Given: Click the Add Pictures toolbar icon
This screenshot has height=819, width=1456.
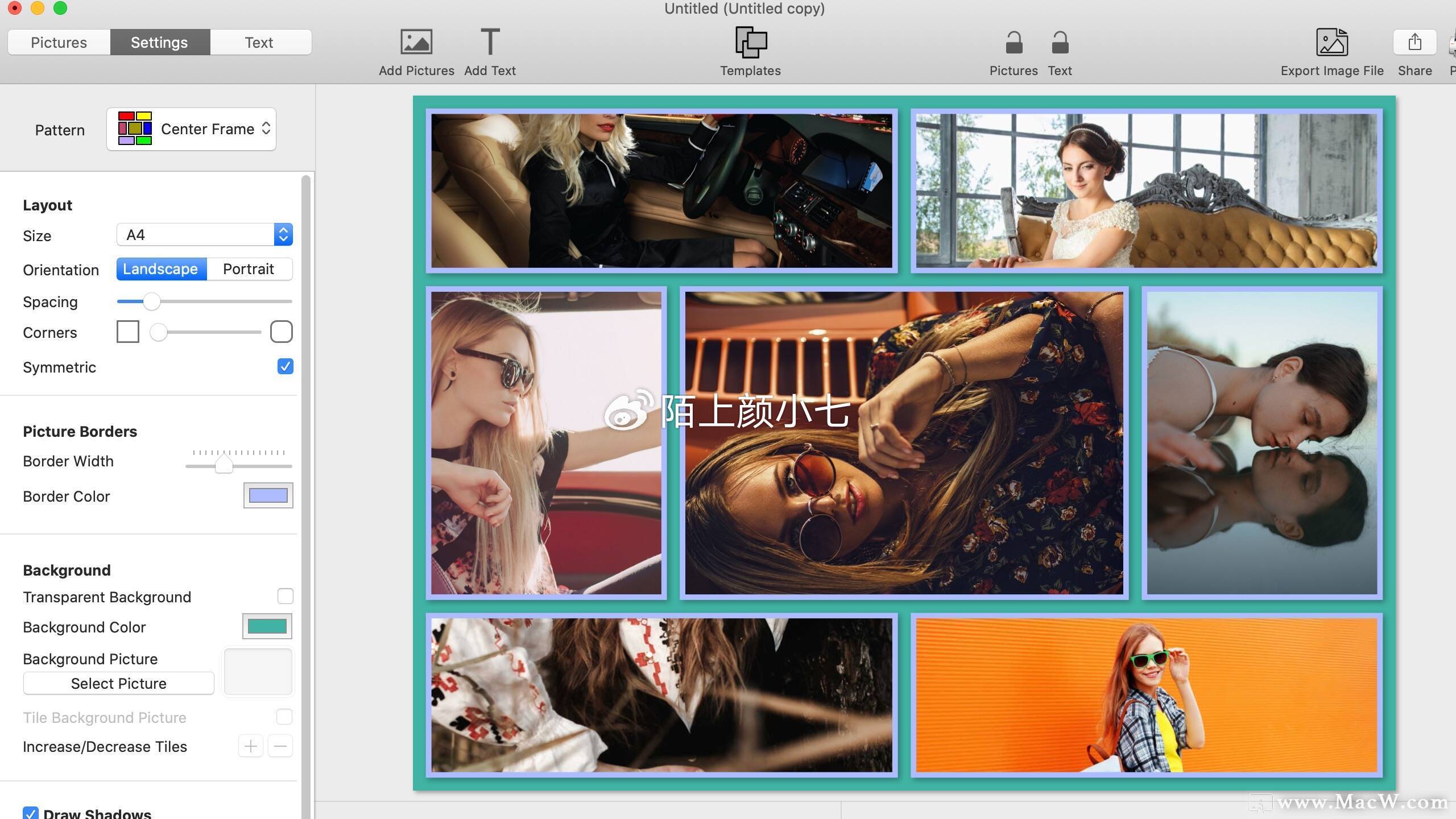Looking at the screenshot, I should pos(416,42).
